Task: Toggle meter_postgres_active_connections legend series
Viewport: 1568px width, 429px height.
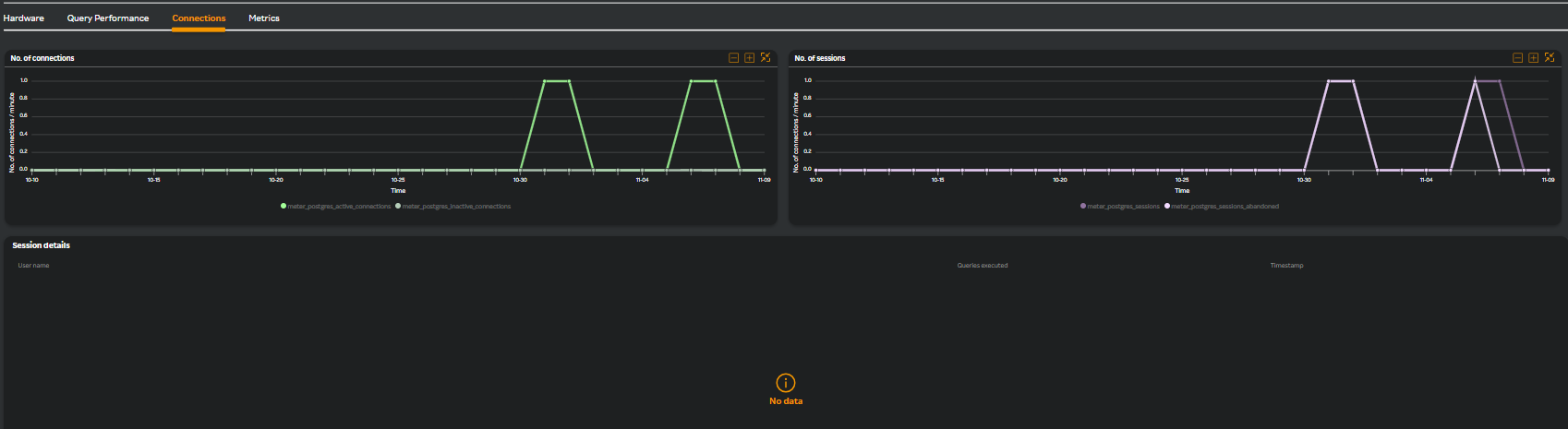Action: pyautogui.click(x=338, y=207)
